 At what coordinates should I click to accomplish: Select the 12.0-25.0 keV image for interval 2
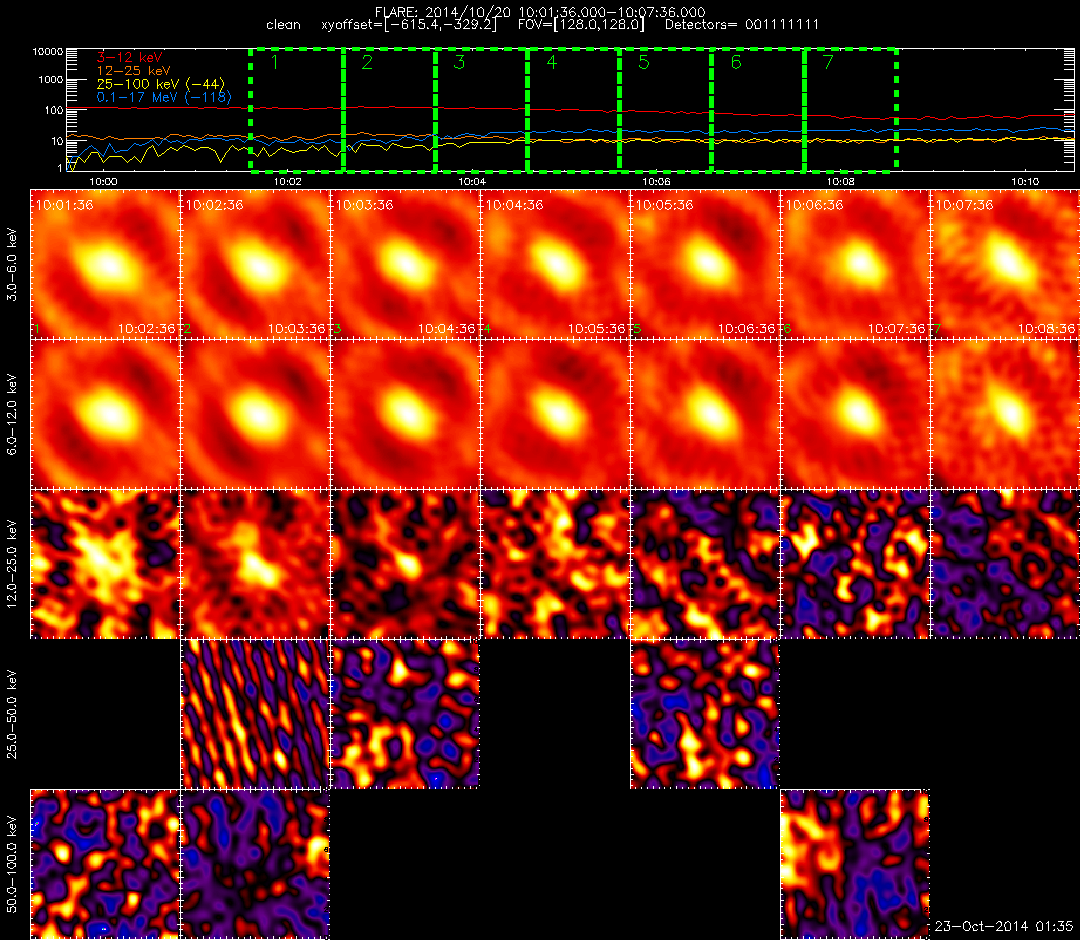click(x=256, y=564)
